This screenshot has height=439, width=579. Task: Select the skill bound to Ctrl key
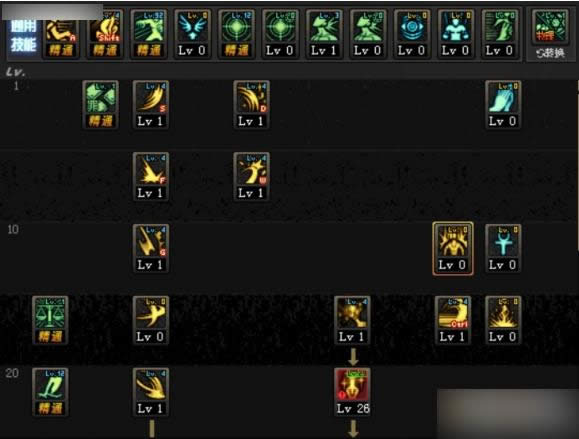coord(453,320)
